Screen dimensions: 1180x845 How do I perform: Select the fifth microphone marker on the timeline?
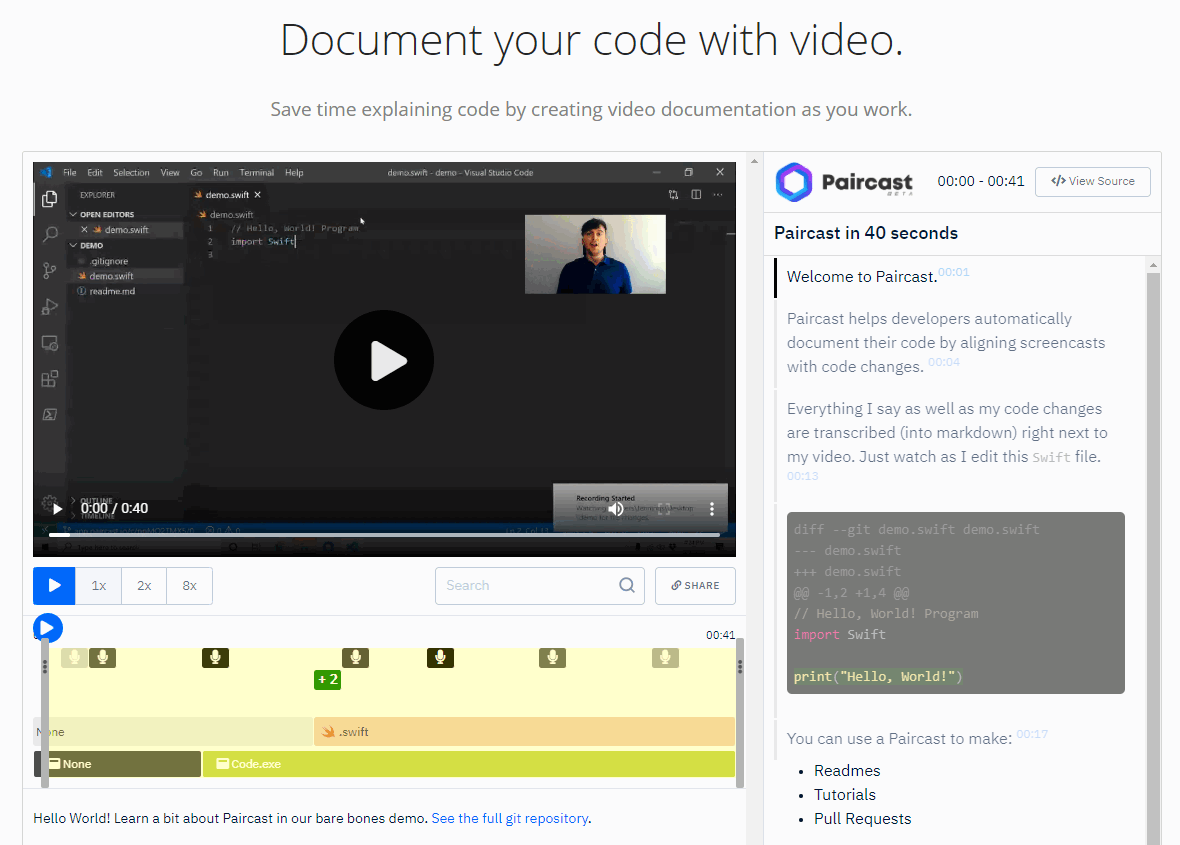click(440, 658)
